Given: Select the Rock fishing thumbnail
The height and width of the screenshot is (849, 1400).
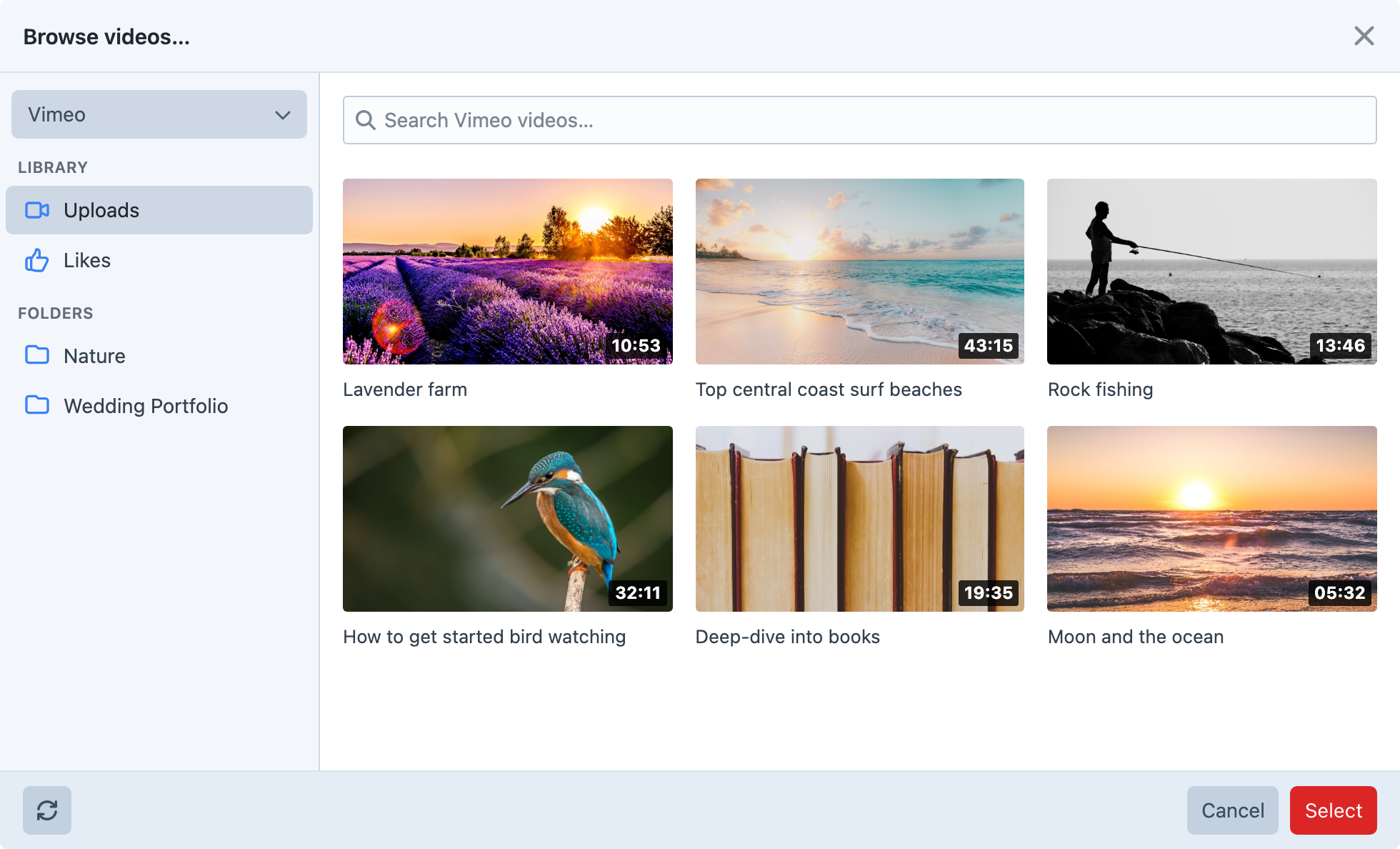Looking at the screenshot, I should [x=1212, y=272].
